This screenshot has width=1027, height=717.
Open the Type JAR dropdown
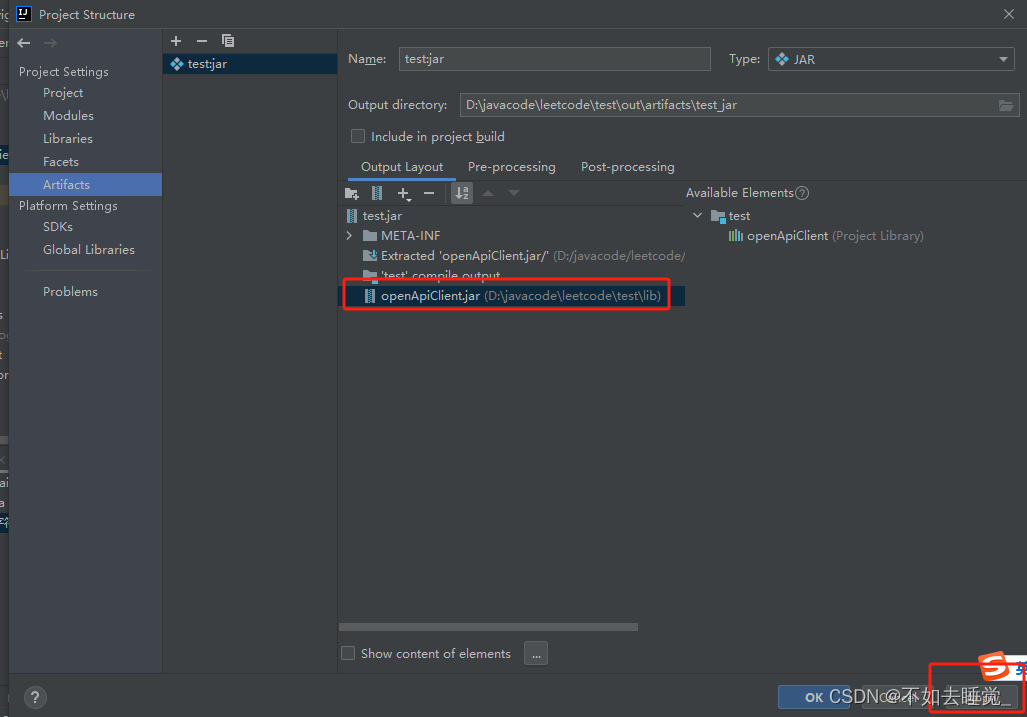pyautogui.click(x=891, y=60)
